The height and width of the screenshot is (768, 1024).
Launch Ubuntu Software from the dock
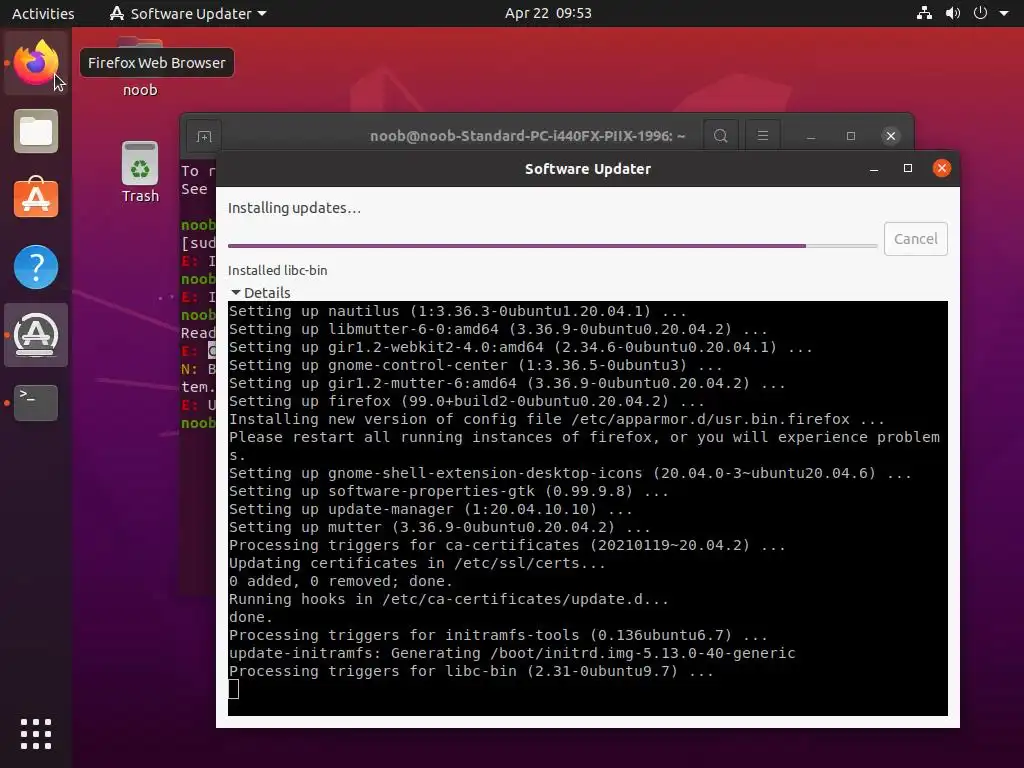(x=36, y=199)
